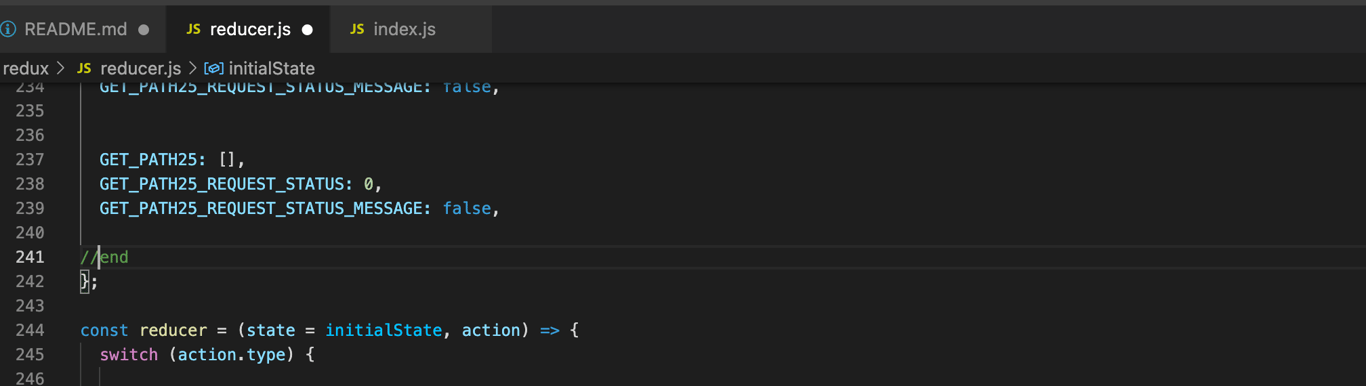Screen dimensions: 1366x386
Task: Click the variable symbol icon beside initialState
Action: click(213, 68)
